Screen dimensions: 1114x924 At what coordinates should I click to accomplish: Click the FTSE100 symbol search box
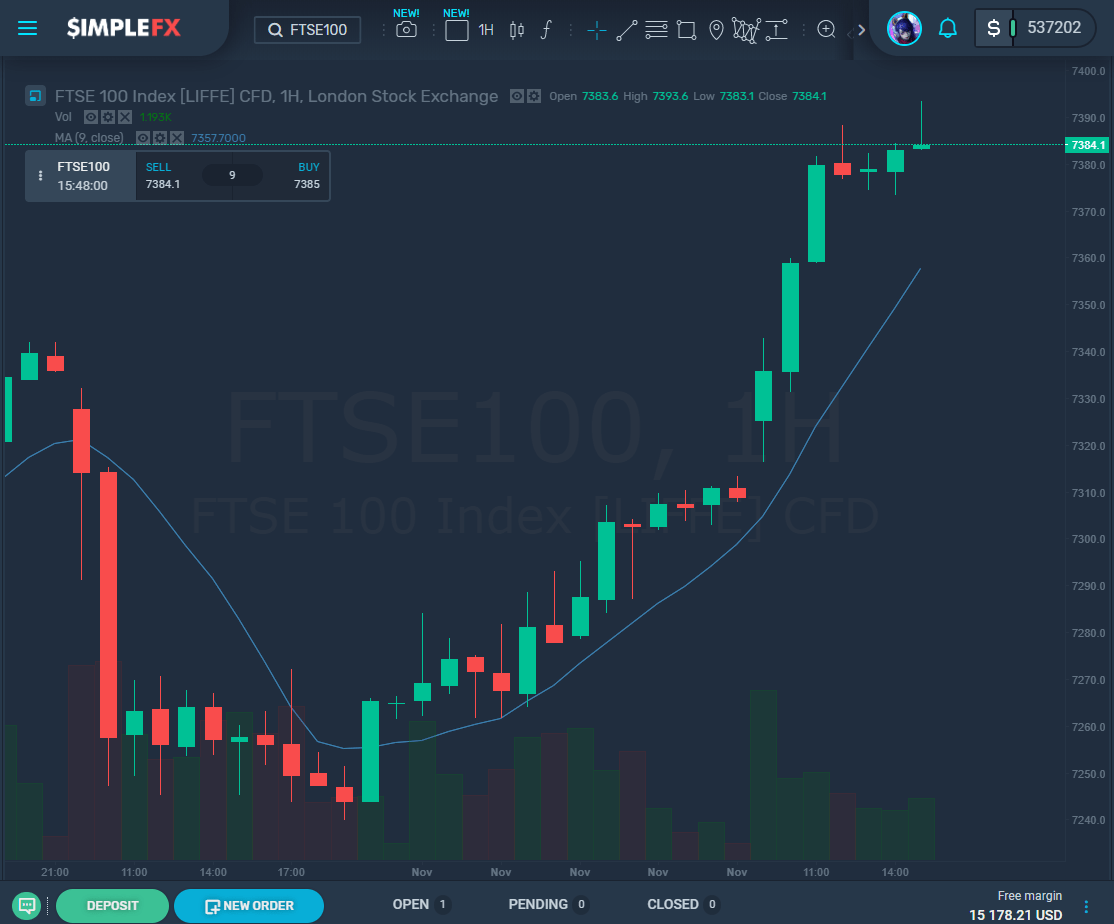coord(307,30)
